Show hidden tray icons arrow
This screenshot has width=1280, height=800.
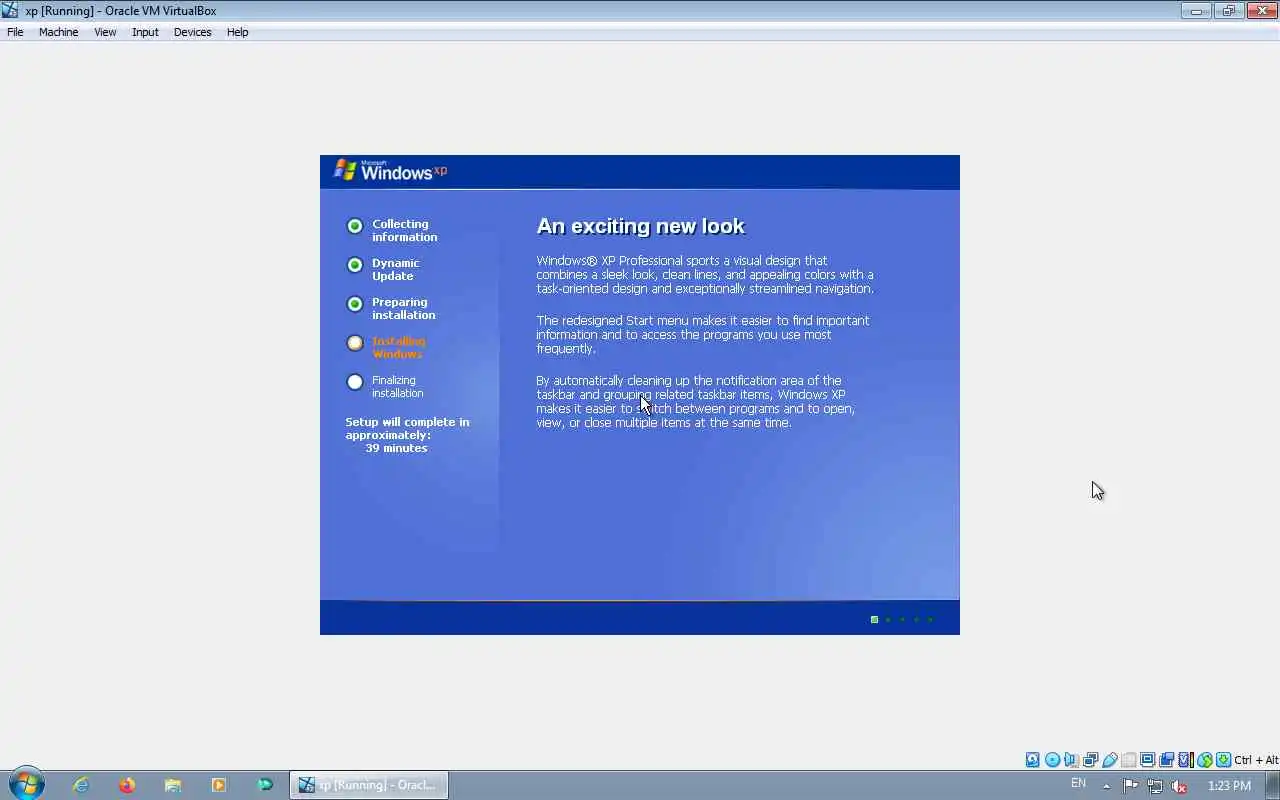click(1106, 786)
